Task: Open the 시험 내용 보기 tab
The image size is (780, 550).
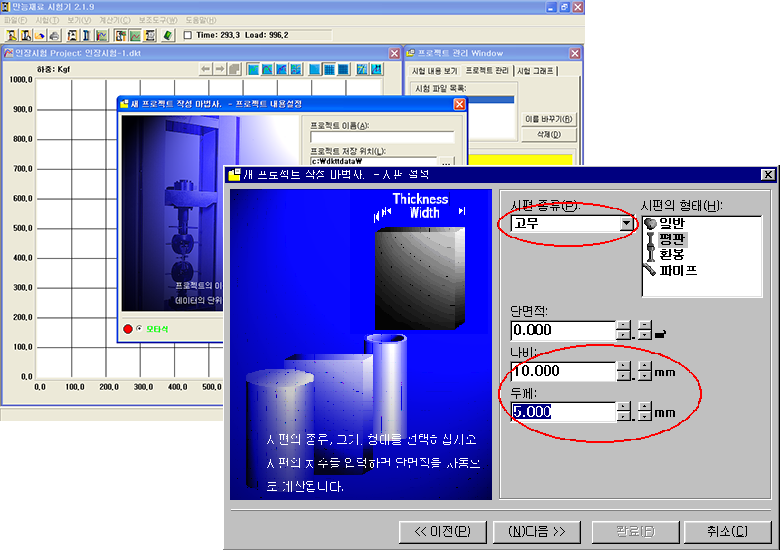Action: point(436,71)
